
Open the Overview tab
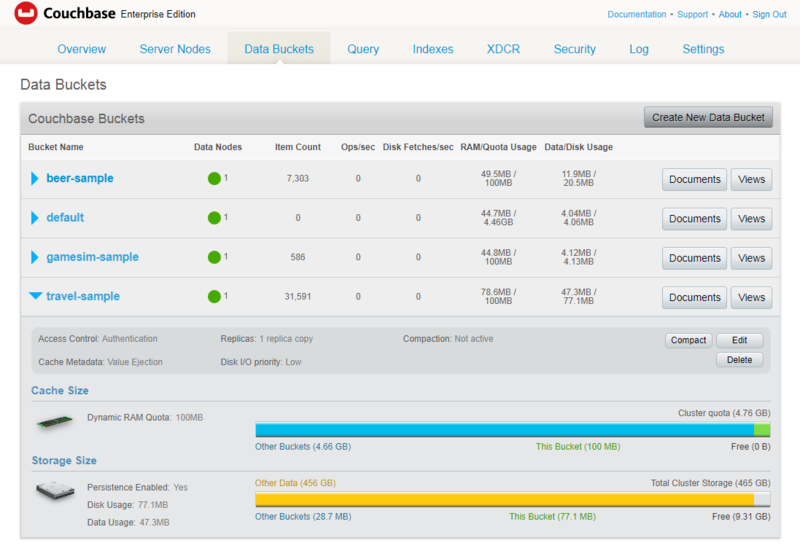82,49
